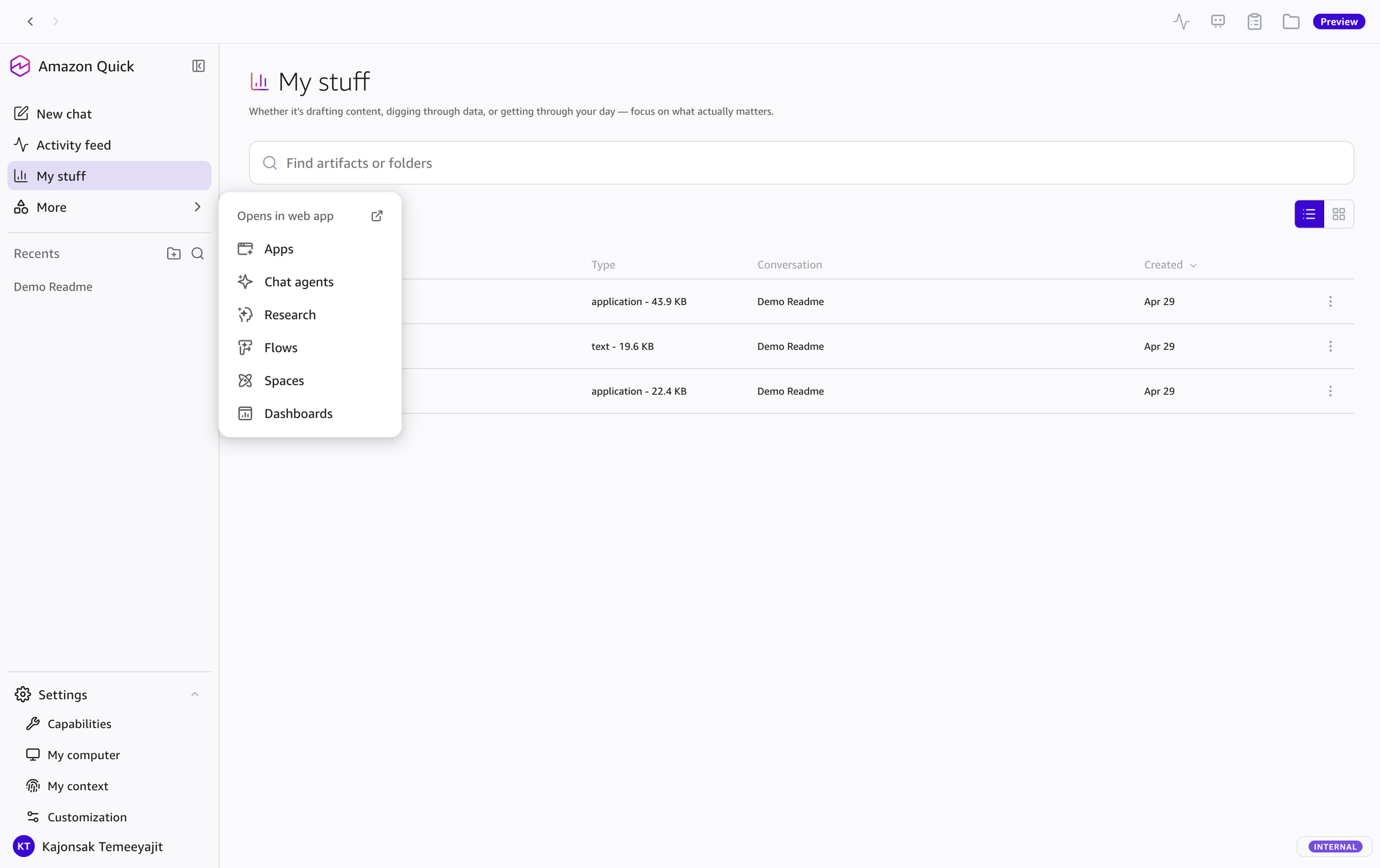The height and width of the screenshot is (868, 1380).
Task: Collapse the Settings section chevron
Action: pyautogui.click(x=195, y=694)
